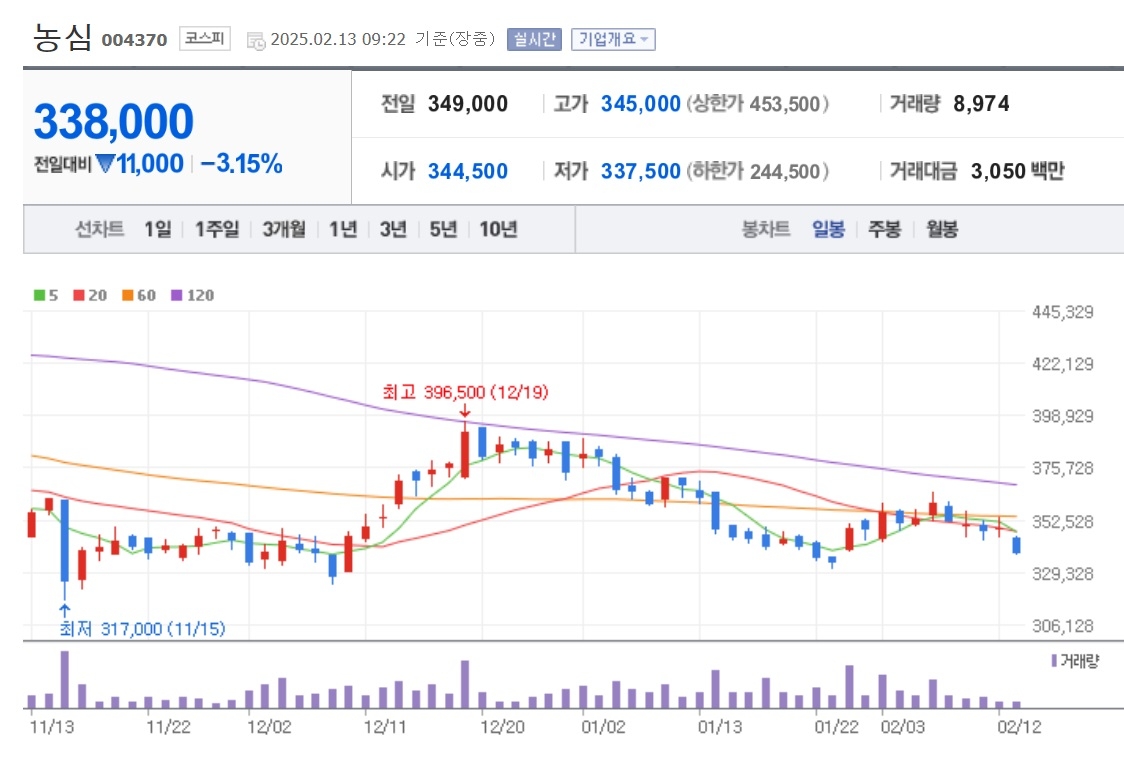Click the purple 거래량 volume legend marker
Image resolution: width=1124 pixels, height=757 pixels.
point(1054,660)
